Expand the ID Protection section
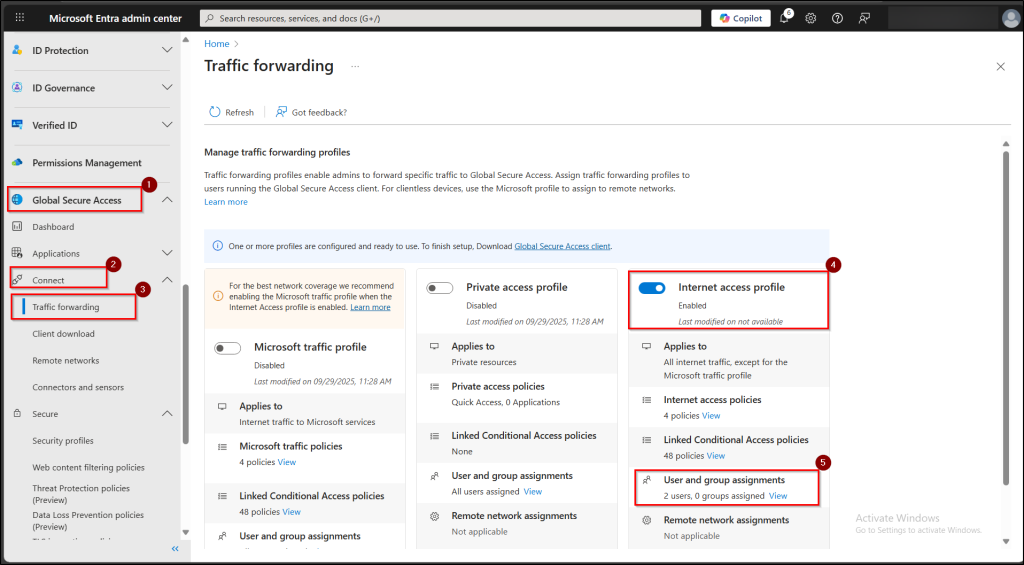Viewport: 1024px width, 565px height. 167,50
